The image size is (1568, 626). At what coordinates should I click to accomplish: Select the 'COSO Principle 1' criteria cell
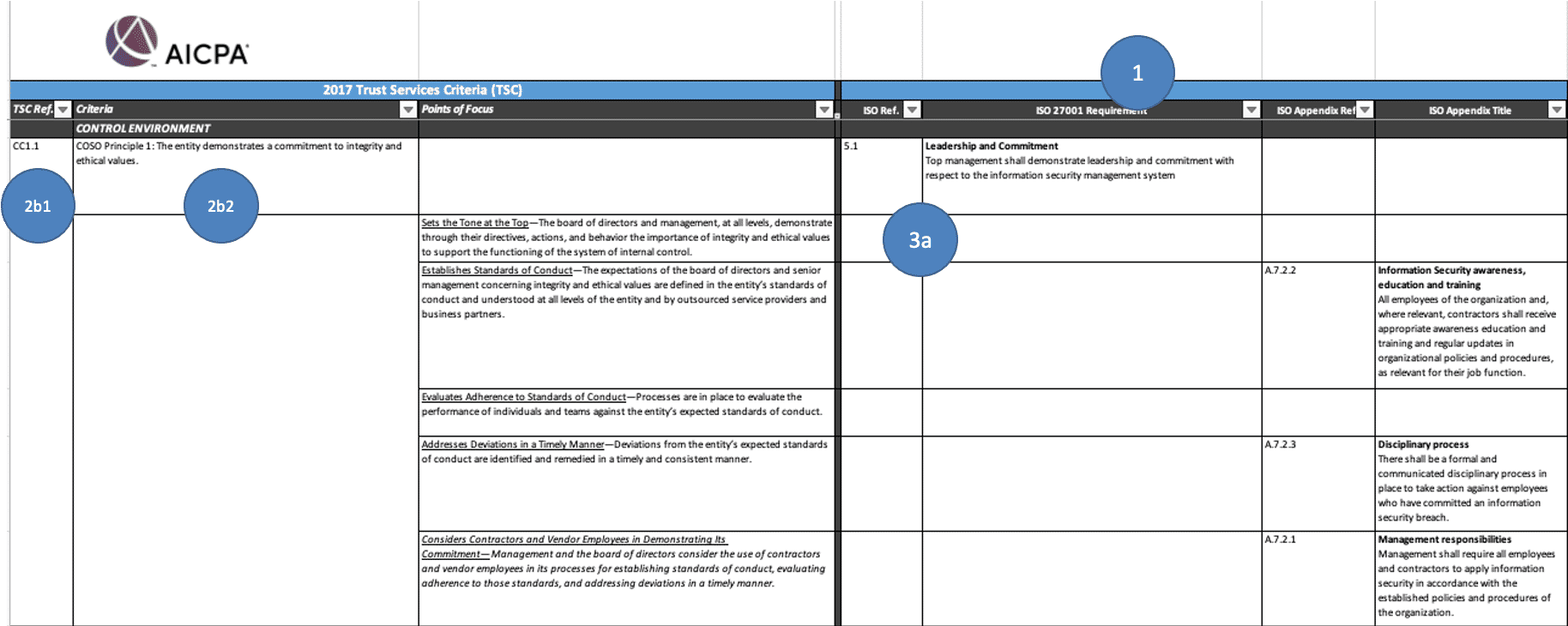(246, 176)
